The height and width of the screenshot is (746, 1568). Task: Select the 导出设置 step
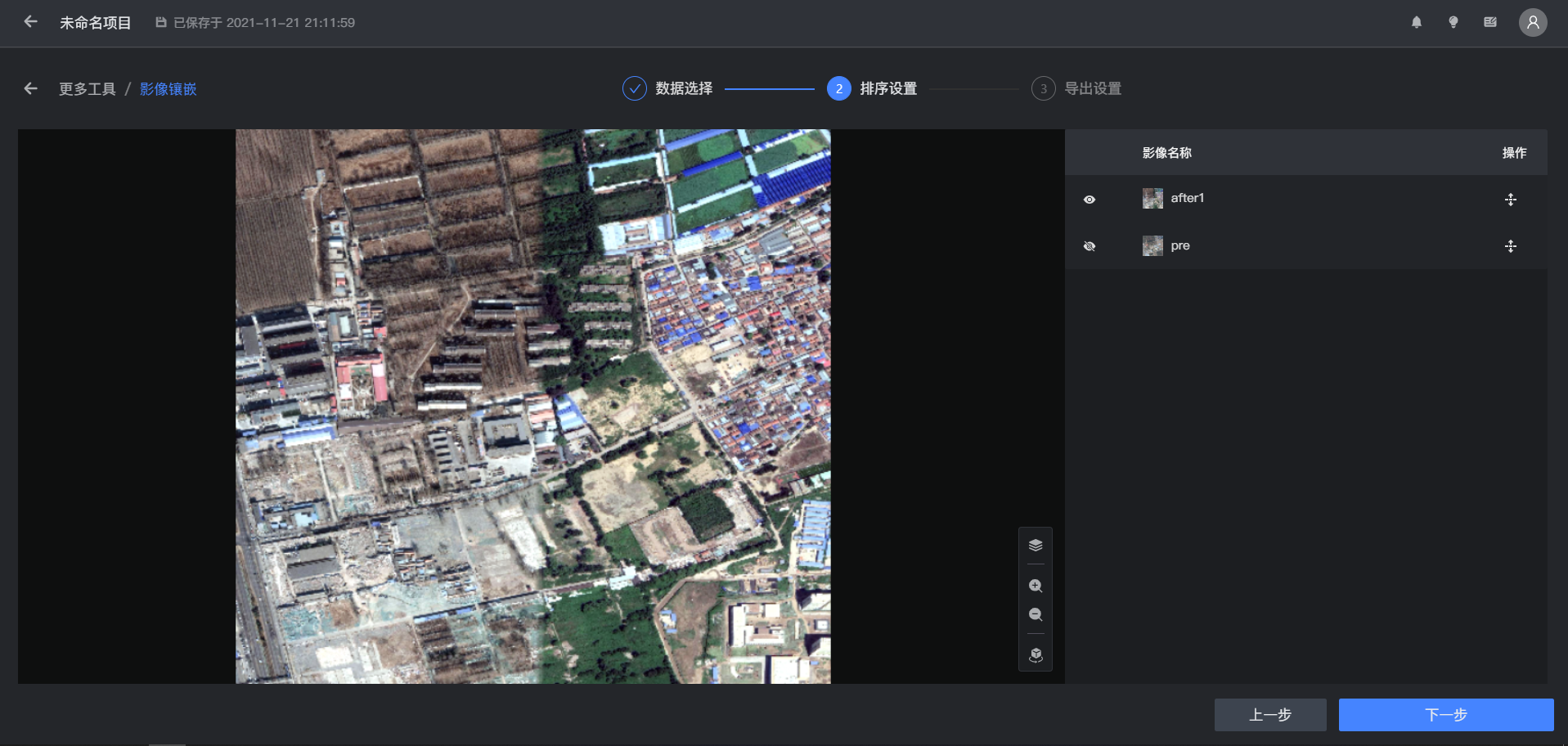(1076, 88)
